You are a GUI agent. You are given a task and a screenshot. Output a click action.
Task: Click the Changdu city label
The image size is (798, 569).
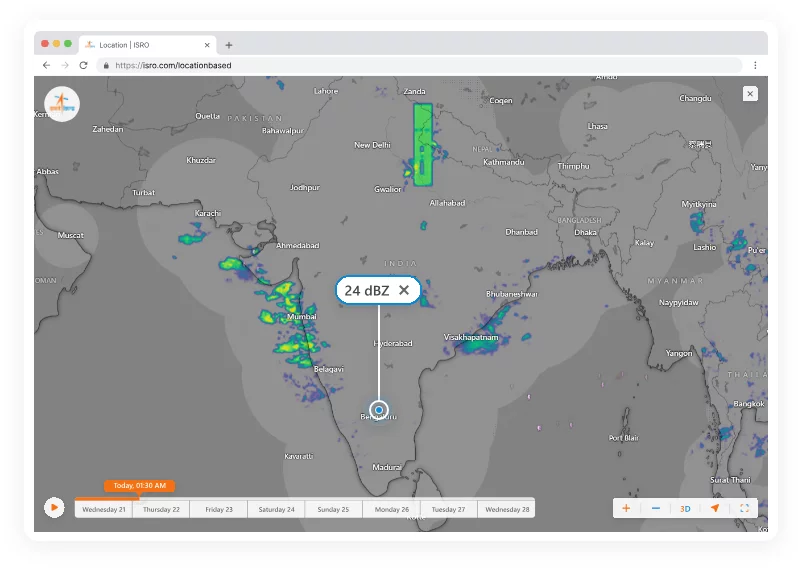695,99
